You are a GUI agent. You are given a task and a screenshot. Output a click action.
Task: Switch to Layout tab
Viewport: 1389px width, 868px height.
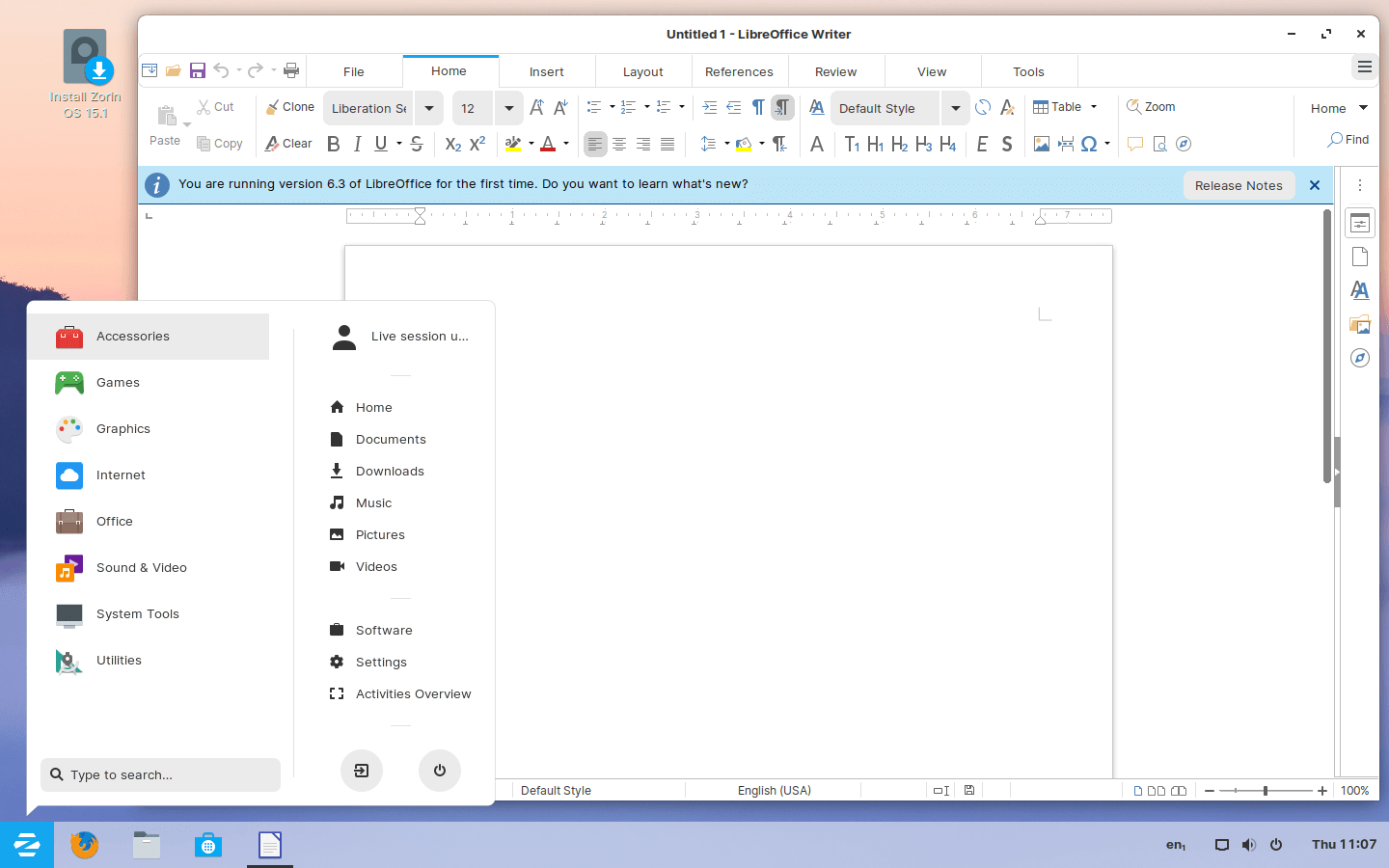click(643, 71)
